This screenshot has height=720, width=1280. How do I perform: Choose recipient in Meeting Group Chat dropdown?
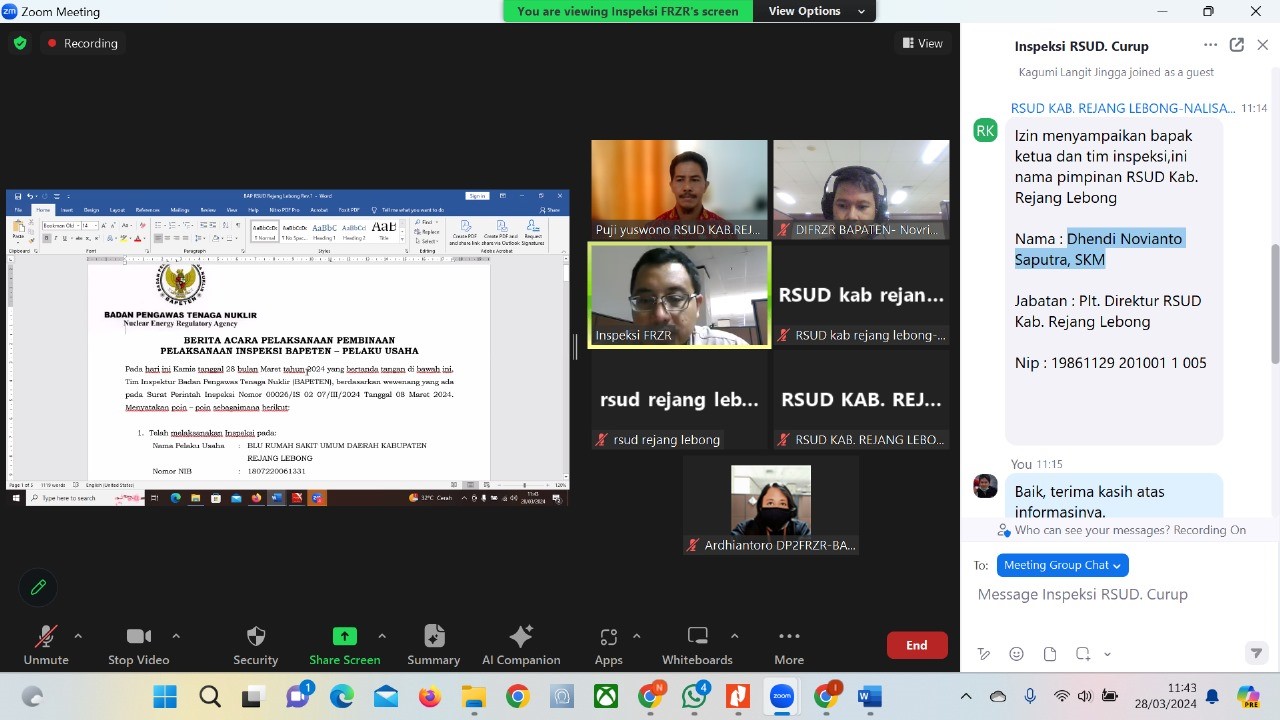pos(1062,565)
